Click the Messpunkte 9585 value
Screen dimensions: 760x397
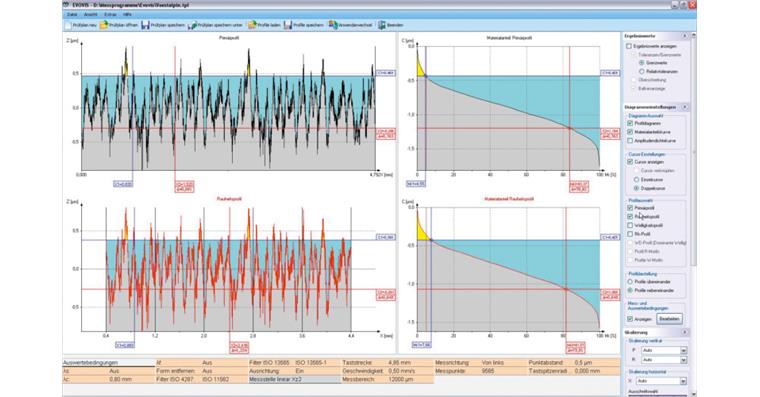(x=488, y=371)
